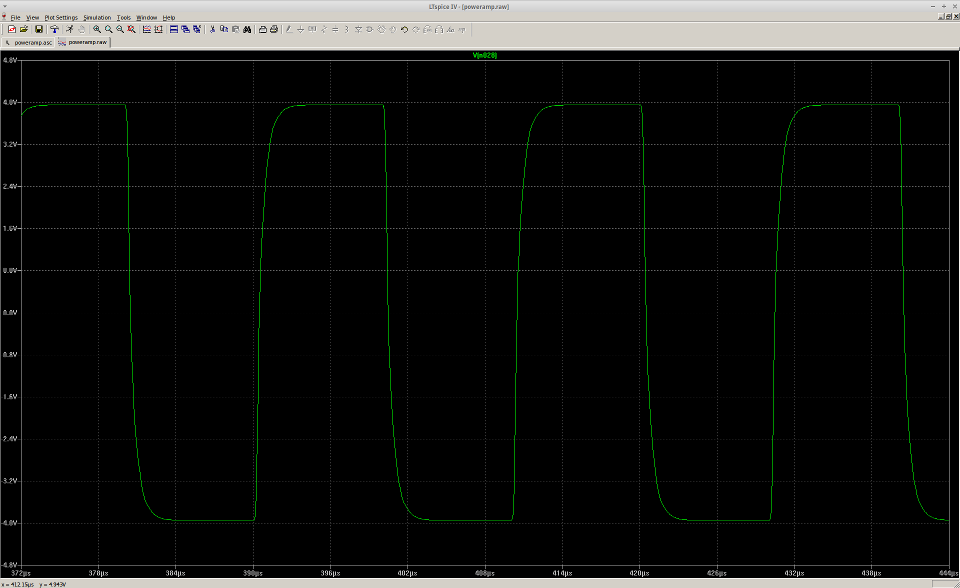Click the Print printer icon
The height and width of the screenshot is (588, 960).
[x=274, y=29]
